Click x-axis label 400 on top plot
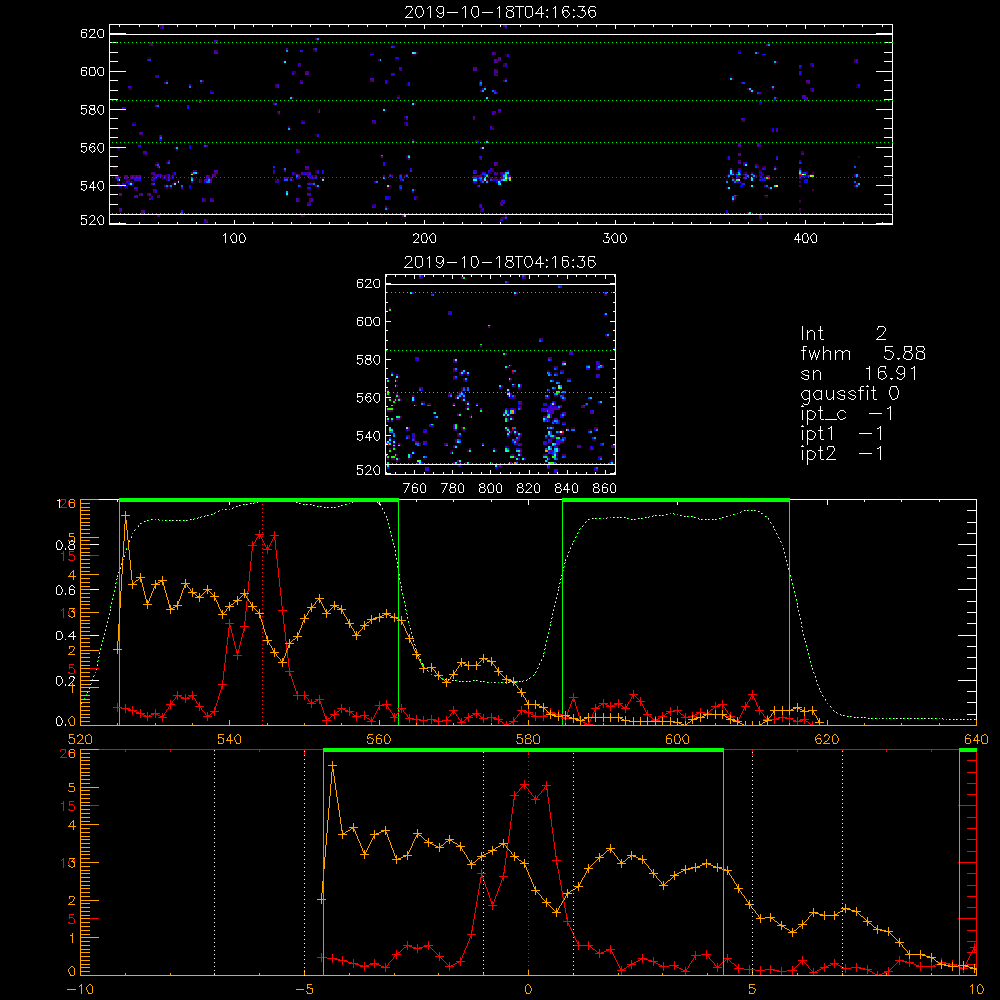 805,239
